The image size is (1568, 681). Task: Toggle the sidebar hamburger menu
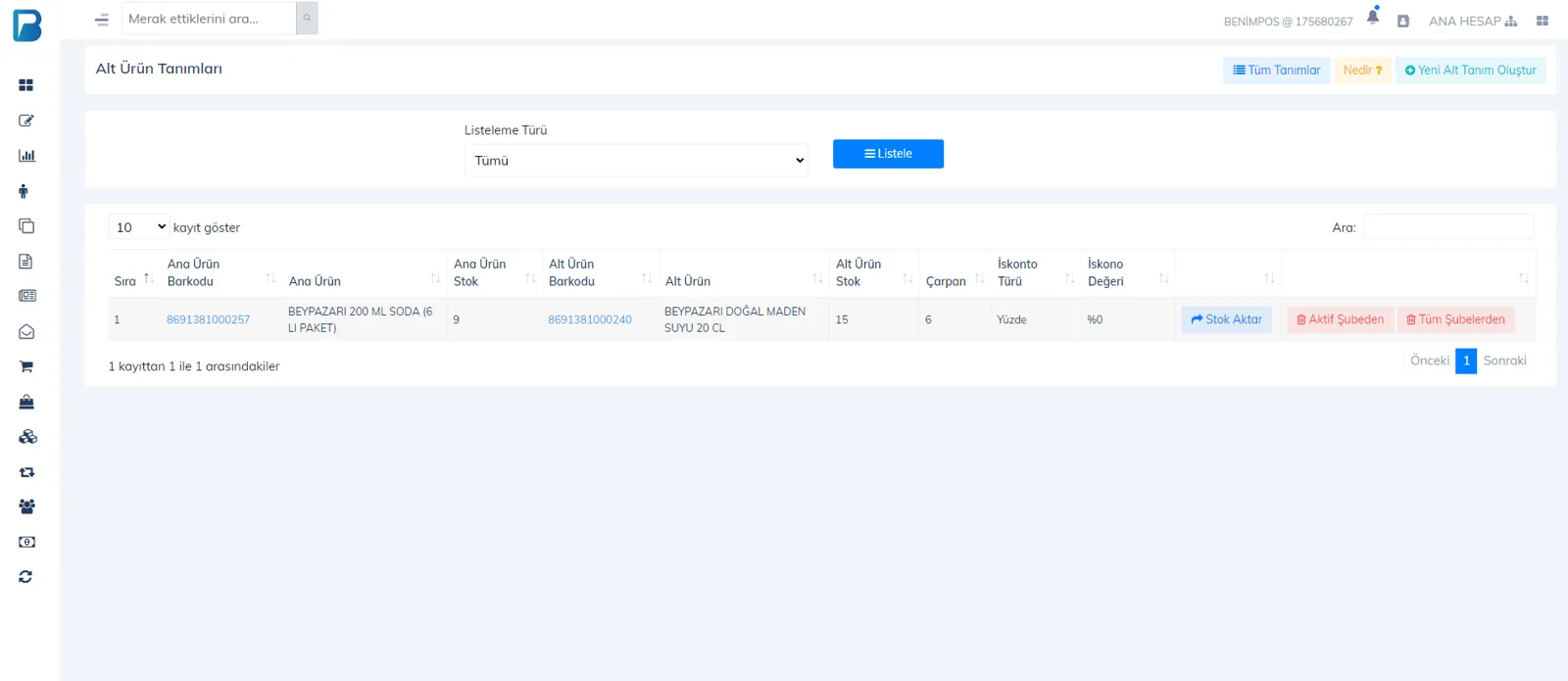102,20
